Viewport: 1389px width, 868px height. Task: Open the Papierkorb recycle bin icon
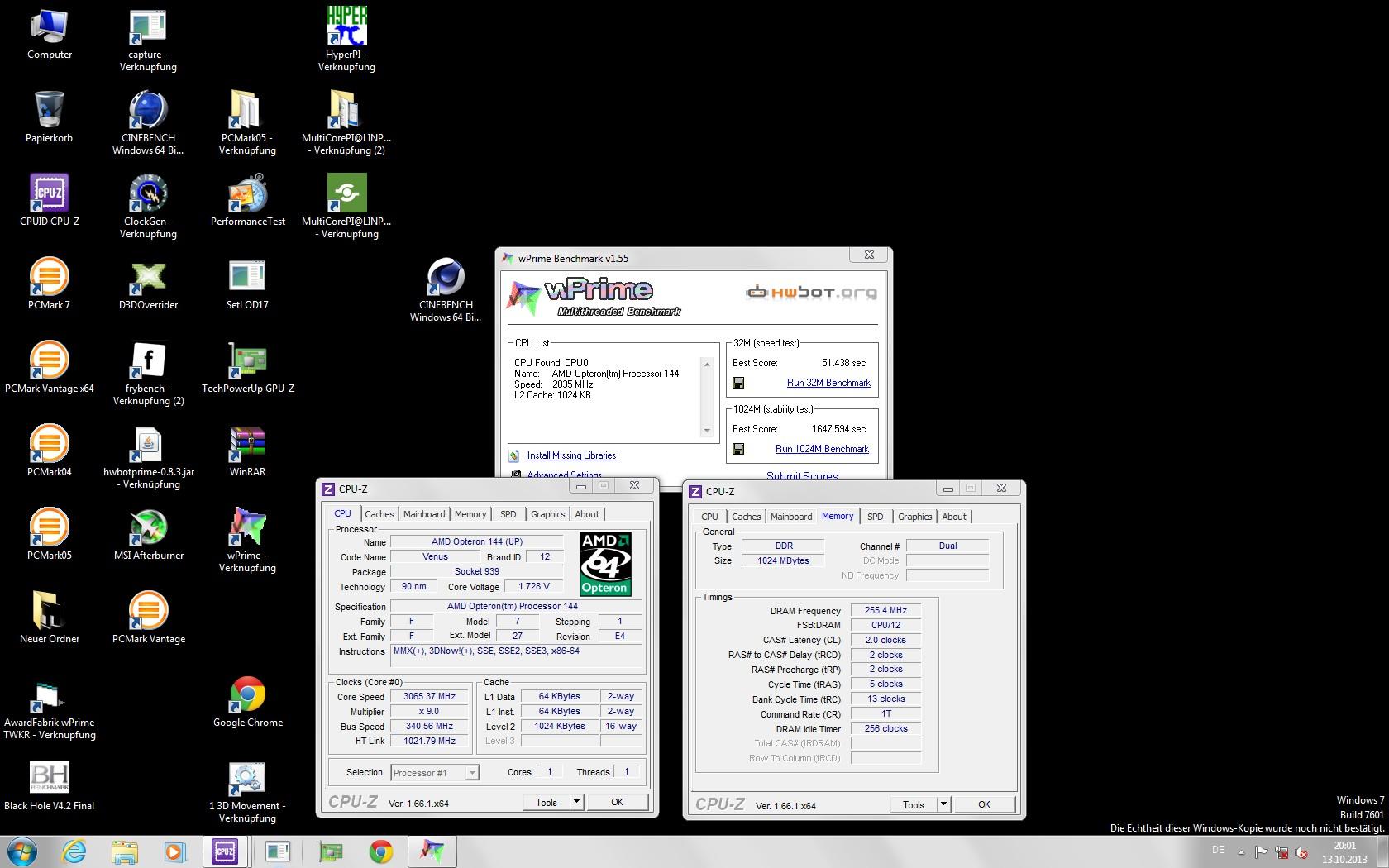pyautogui.click(x=50, y=118)
